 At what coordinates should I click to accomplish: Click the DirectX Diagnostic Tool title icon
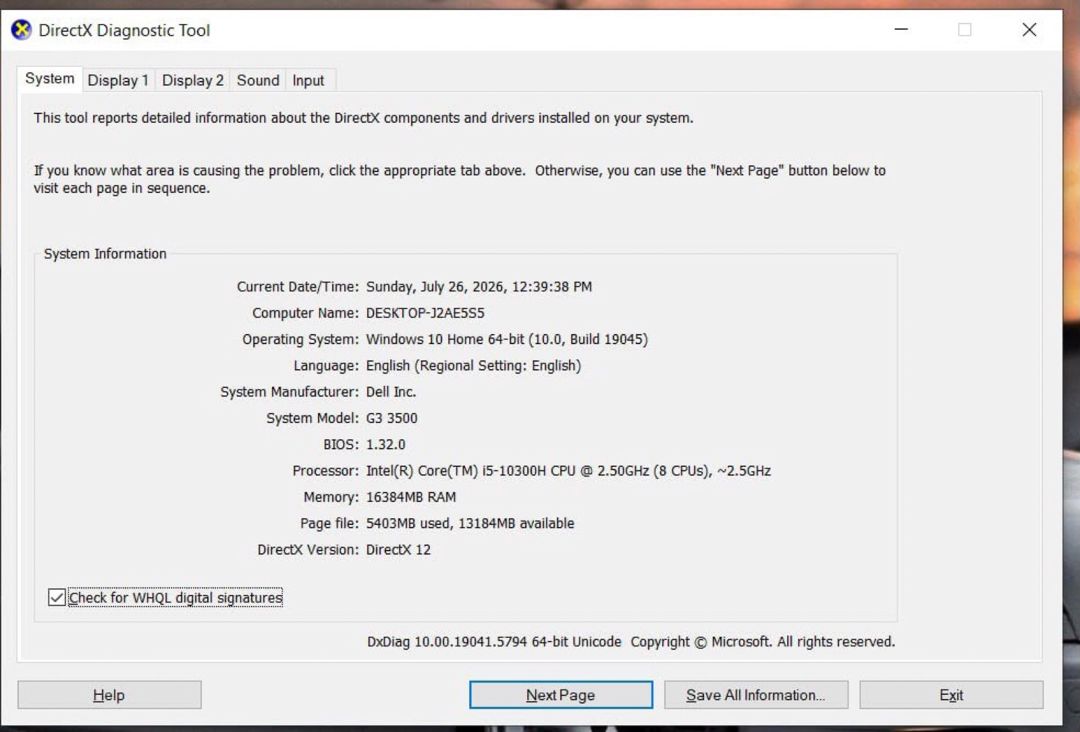(x=21, y=30)
